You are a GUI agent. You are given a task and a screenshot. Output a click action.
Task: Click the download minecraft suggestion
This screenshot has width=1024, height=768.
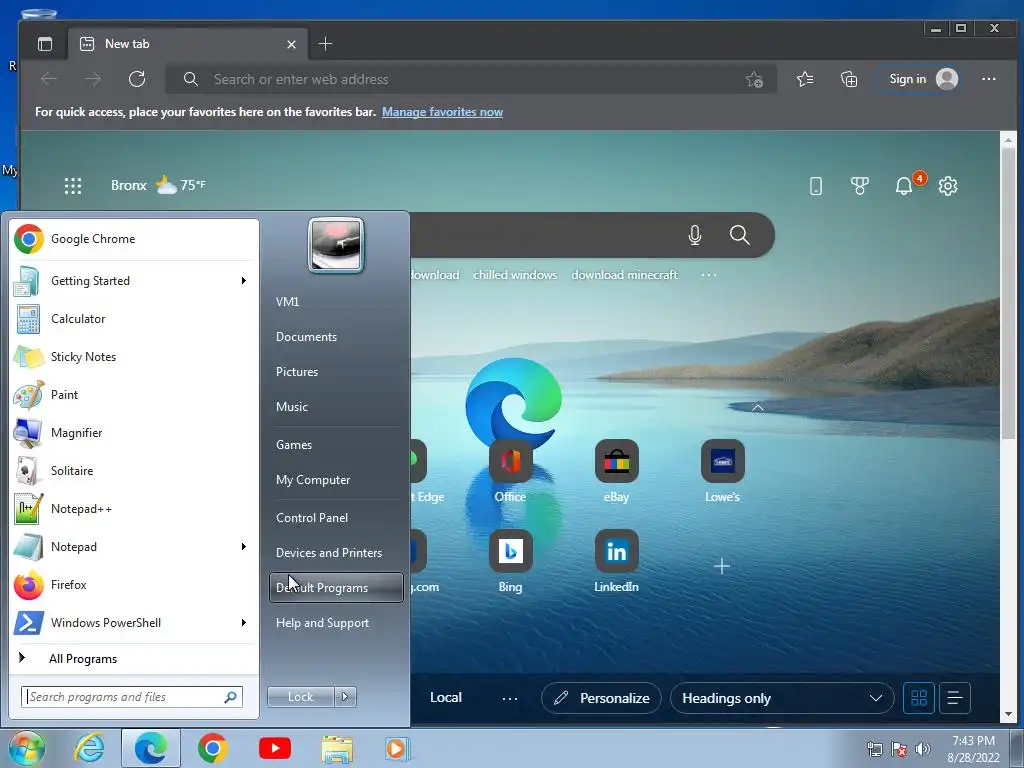(624, 275)
